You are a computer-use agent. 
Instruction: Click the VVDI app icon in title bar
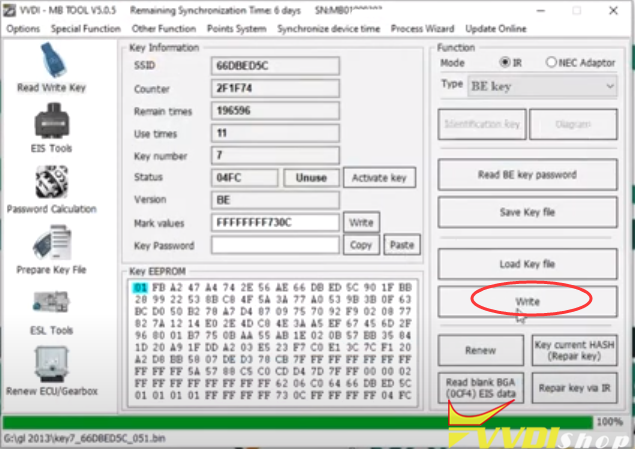(x=9, y=11)
